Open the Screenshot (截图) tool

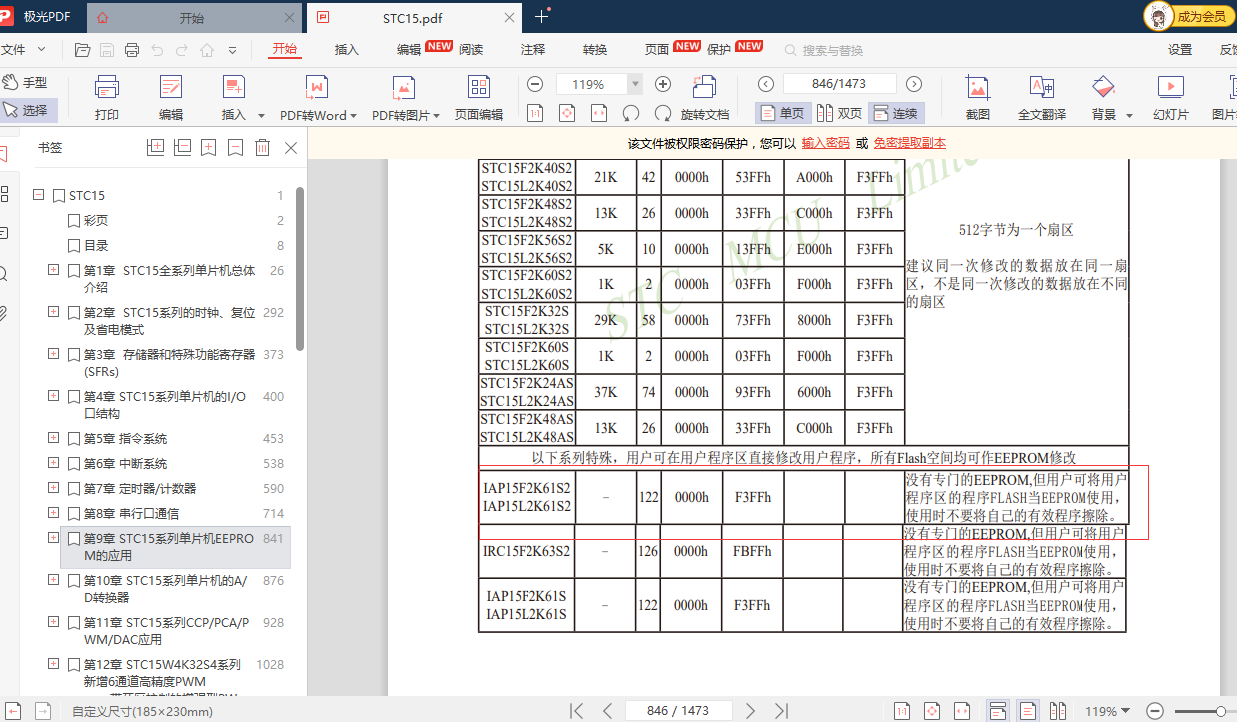(978, 98)
